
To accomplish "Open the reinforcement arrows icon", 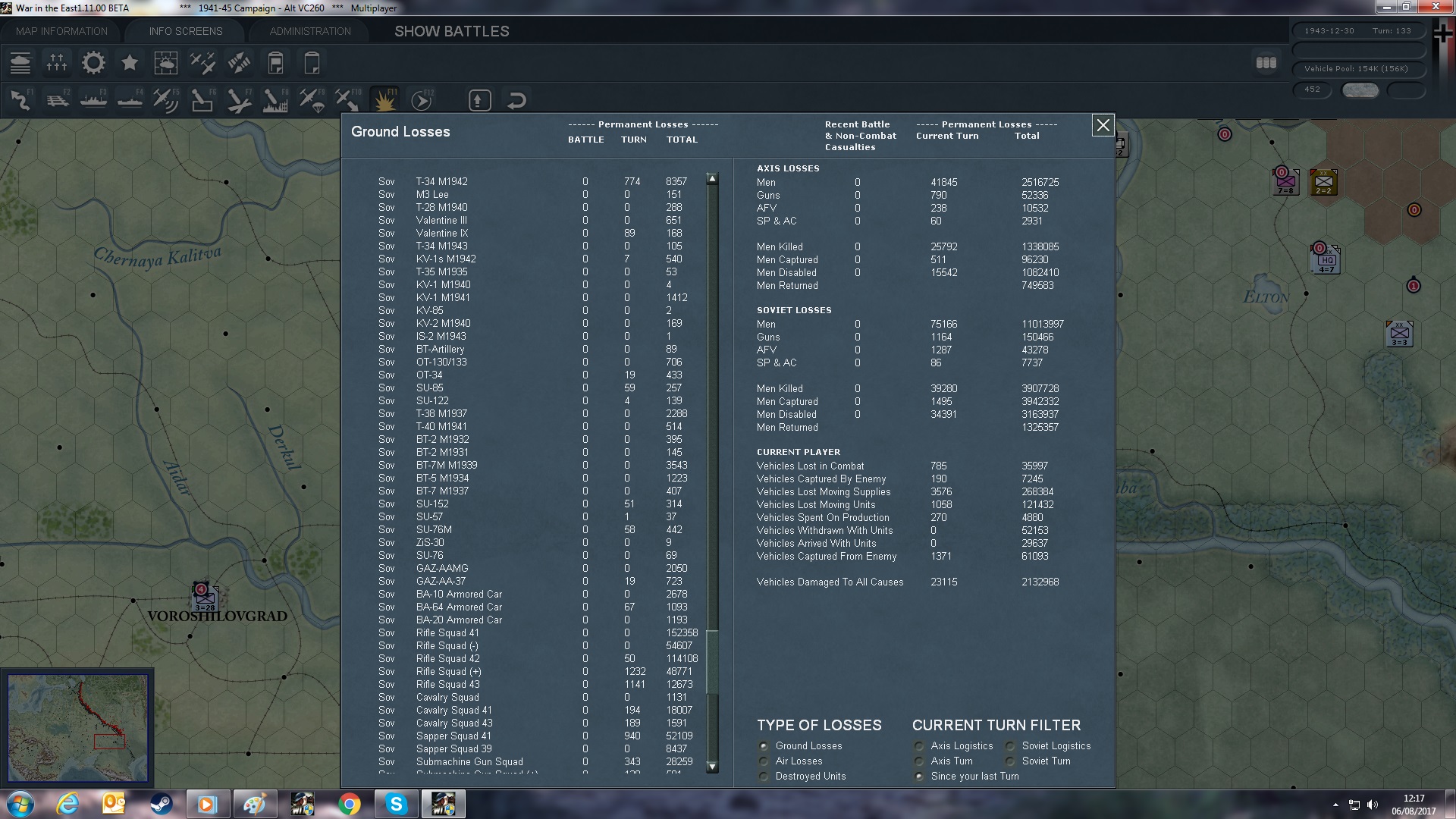I will [x=239, y=63].
